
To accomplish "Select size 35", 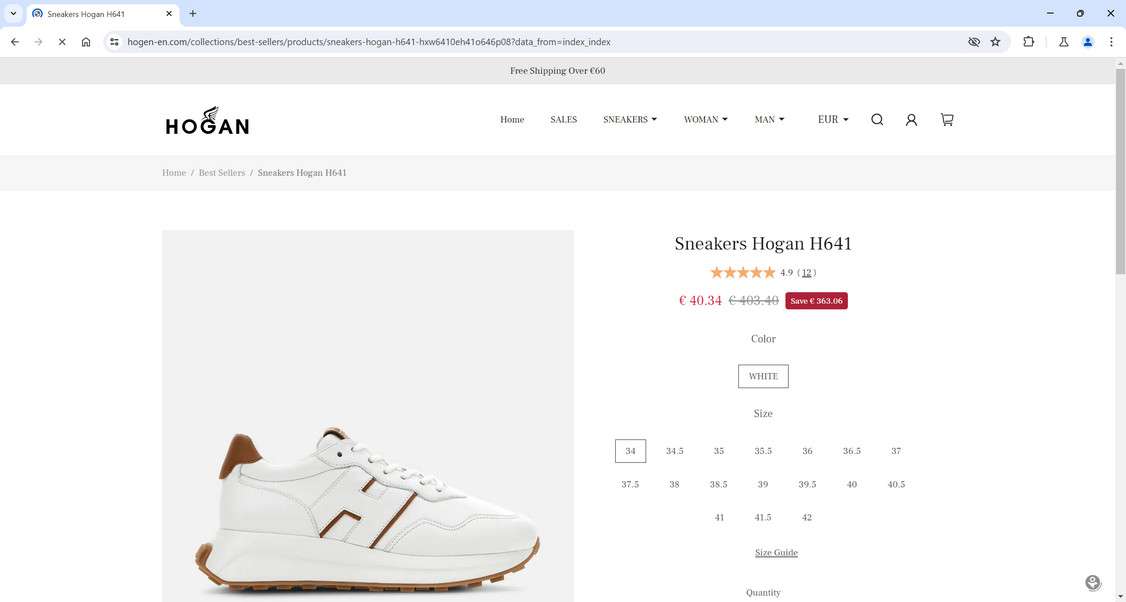I will pyautogui.click(x=719, y=451).
